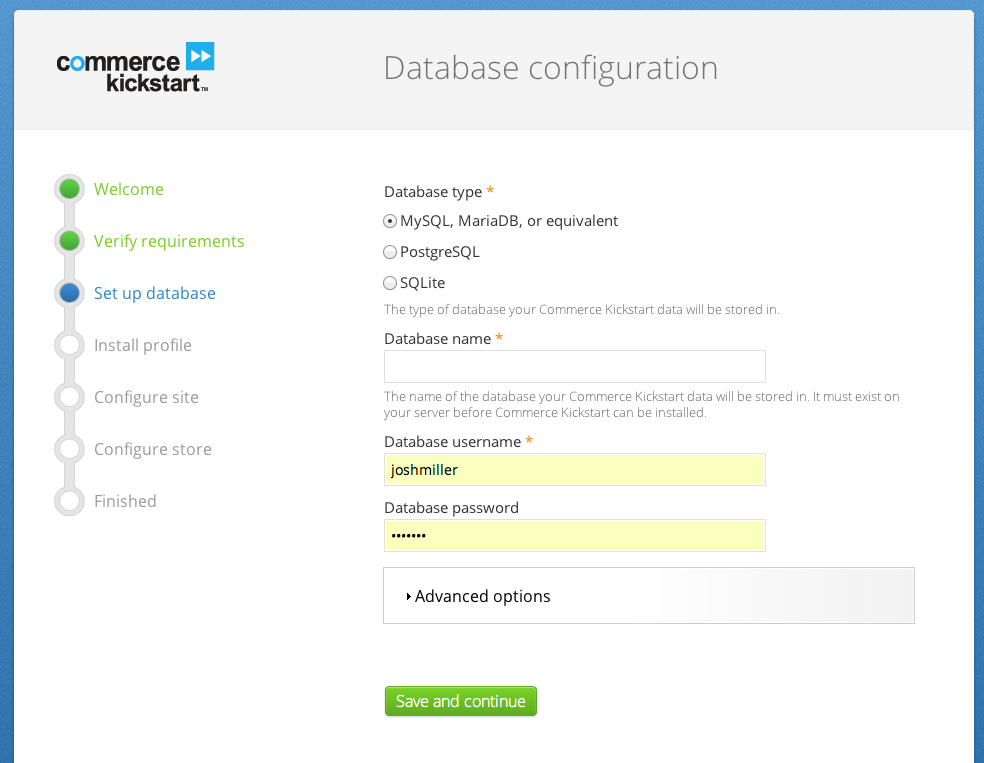This screenshot has width=984, height=763.
Task: Focus the Database name input field
Action: 575,366
